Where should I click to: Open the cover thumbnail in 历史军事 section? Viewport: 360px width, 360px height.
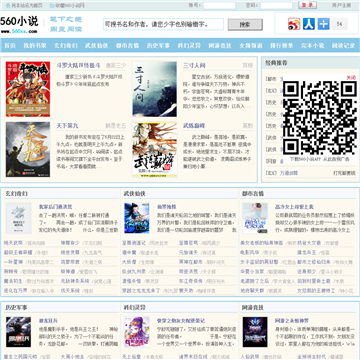tap(18, 332)
